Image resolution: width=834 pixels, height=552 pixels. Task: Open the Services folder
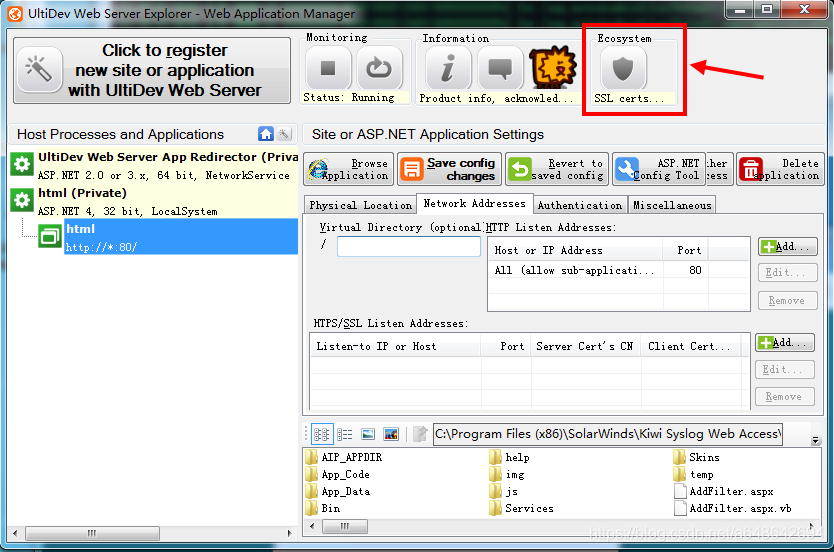[x=521, y=508]
